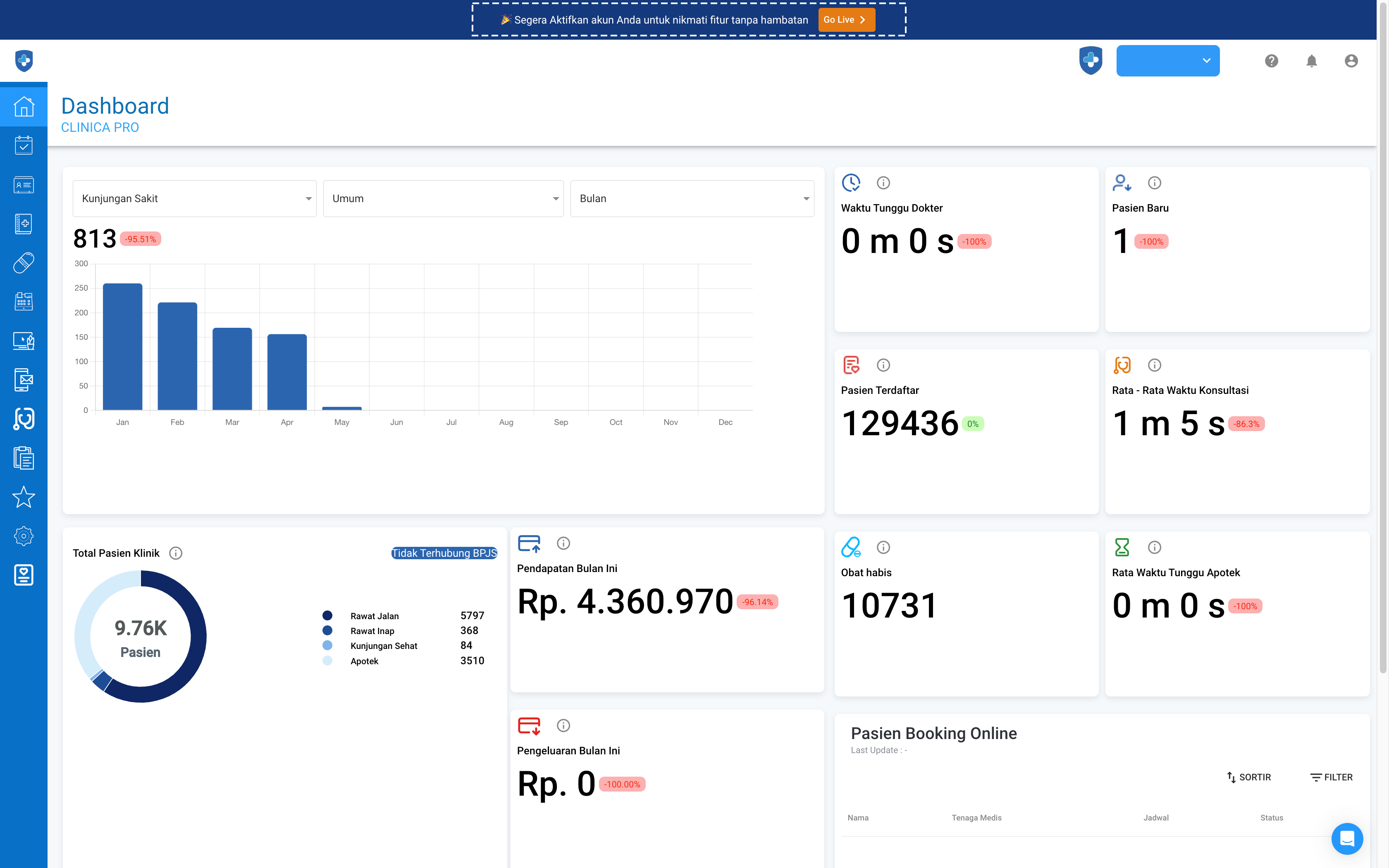The height and width of the screenshot is (868, 1389).
Task: Open the settings gear in sidebar
Action: click(24, 536)
